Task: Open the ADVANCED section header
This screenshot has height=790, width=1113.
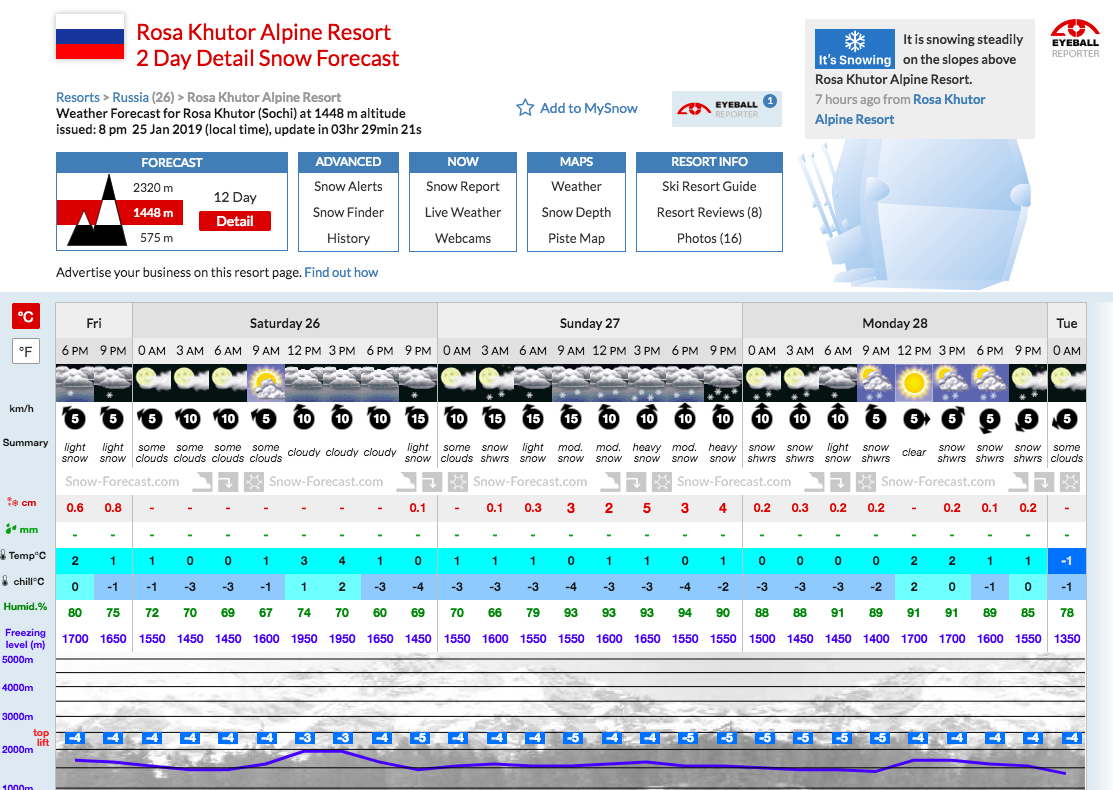Action: (348, 162)
